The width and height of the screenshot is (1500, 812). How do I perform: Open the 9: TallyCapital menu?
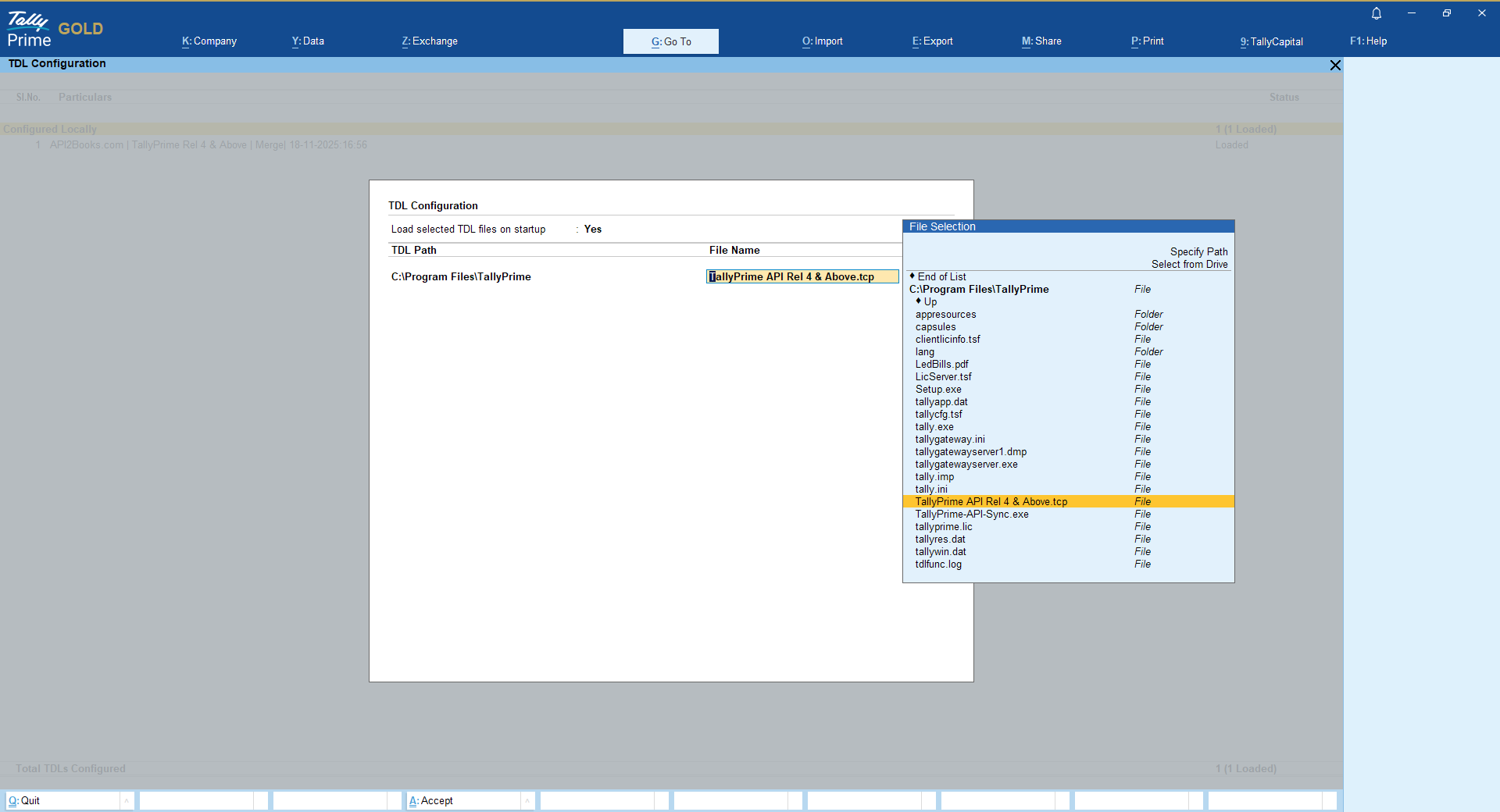[x=1271, y=41]
